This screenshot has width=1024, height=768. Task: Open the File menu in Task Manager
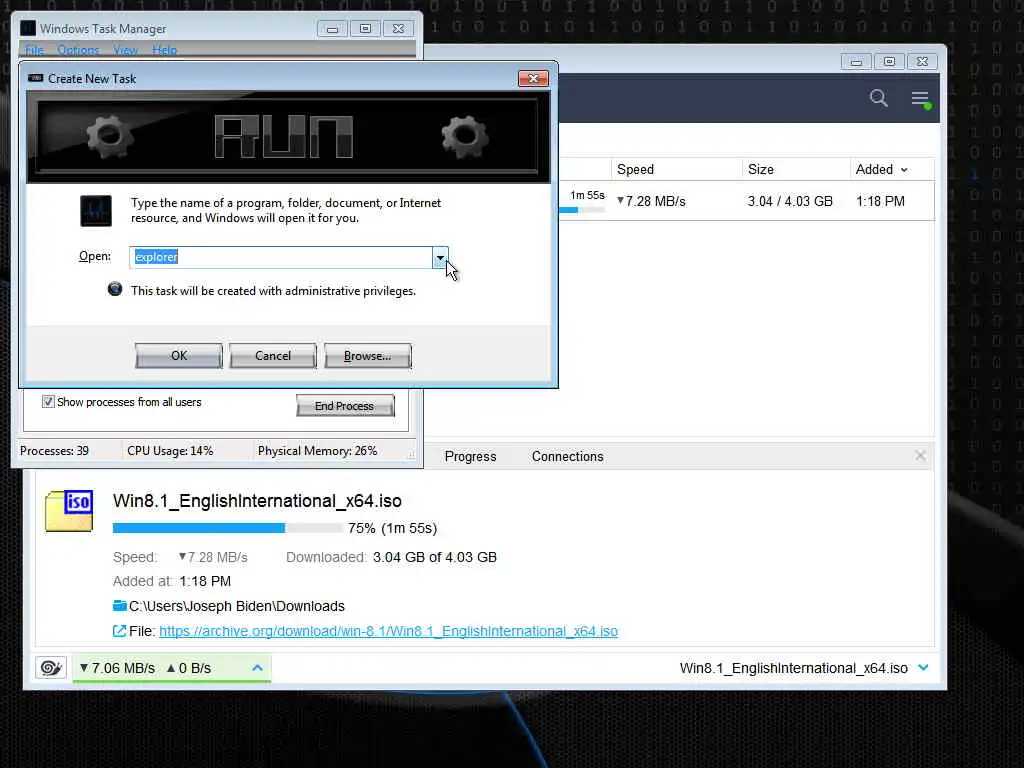pyautogui.click(x=34, y=50)
